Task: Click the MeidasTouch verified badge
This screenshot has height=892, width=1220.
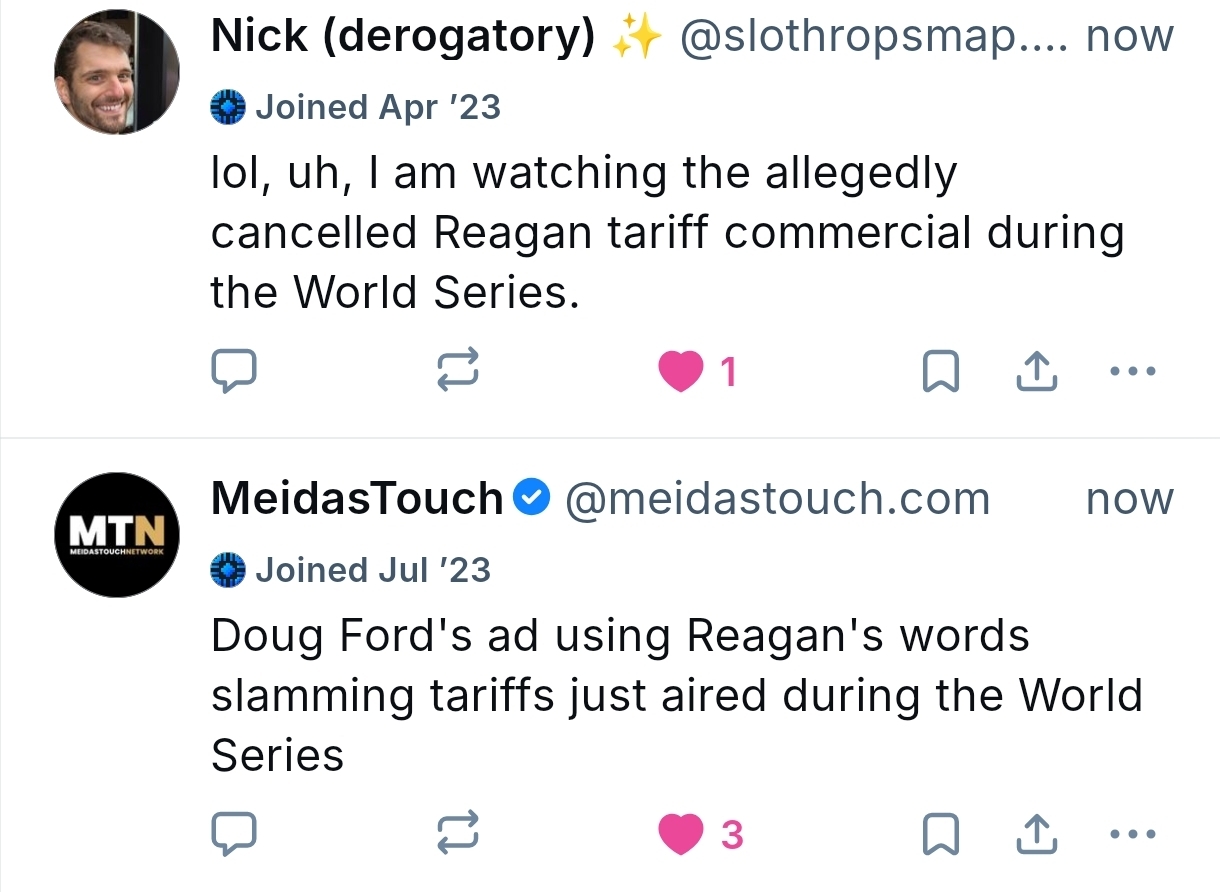Action: (x=531, y=497)
